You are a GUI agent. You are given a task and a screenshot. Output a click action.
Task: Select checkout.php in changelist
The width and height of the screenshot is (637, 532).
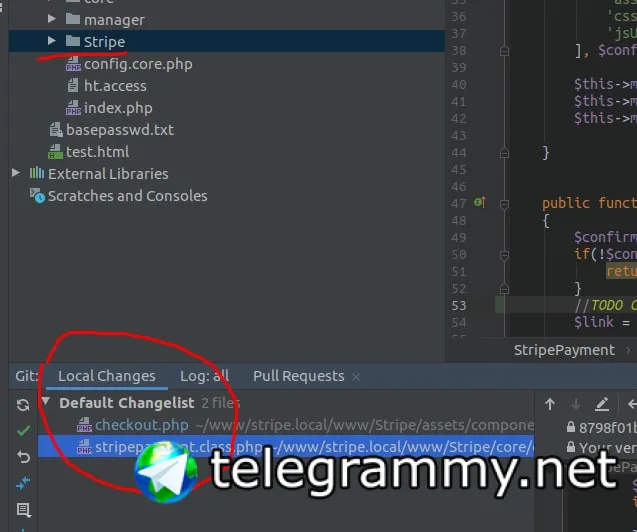tap(286, 425)
